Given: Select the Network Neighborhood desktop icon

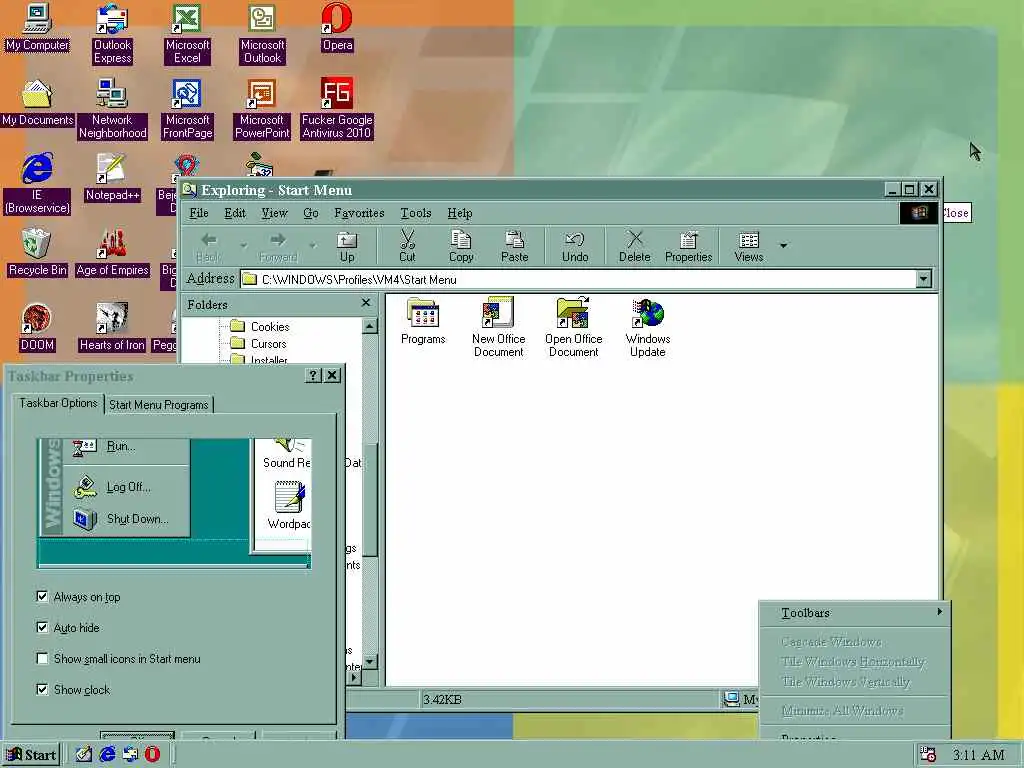Looking at the screenshot, I should pos(112,109).
